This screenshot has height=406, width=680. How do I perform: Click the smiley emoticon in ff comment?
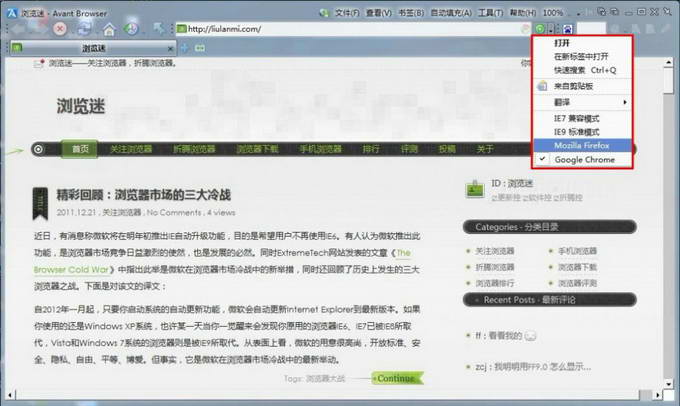coord(530,336)
